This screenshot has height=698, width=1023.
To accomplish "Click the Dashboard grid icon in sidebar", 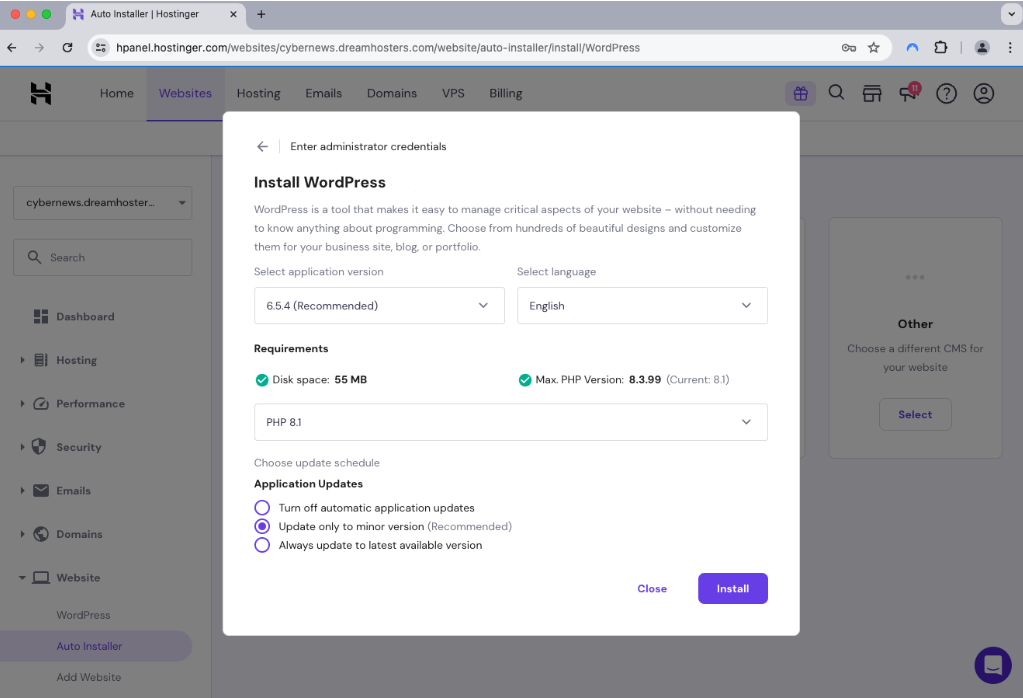I will (40, 316).
